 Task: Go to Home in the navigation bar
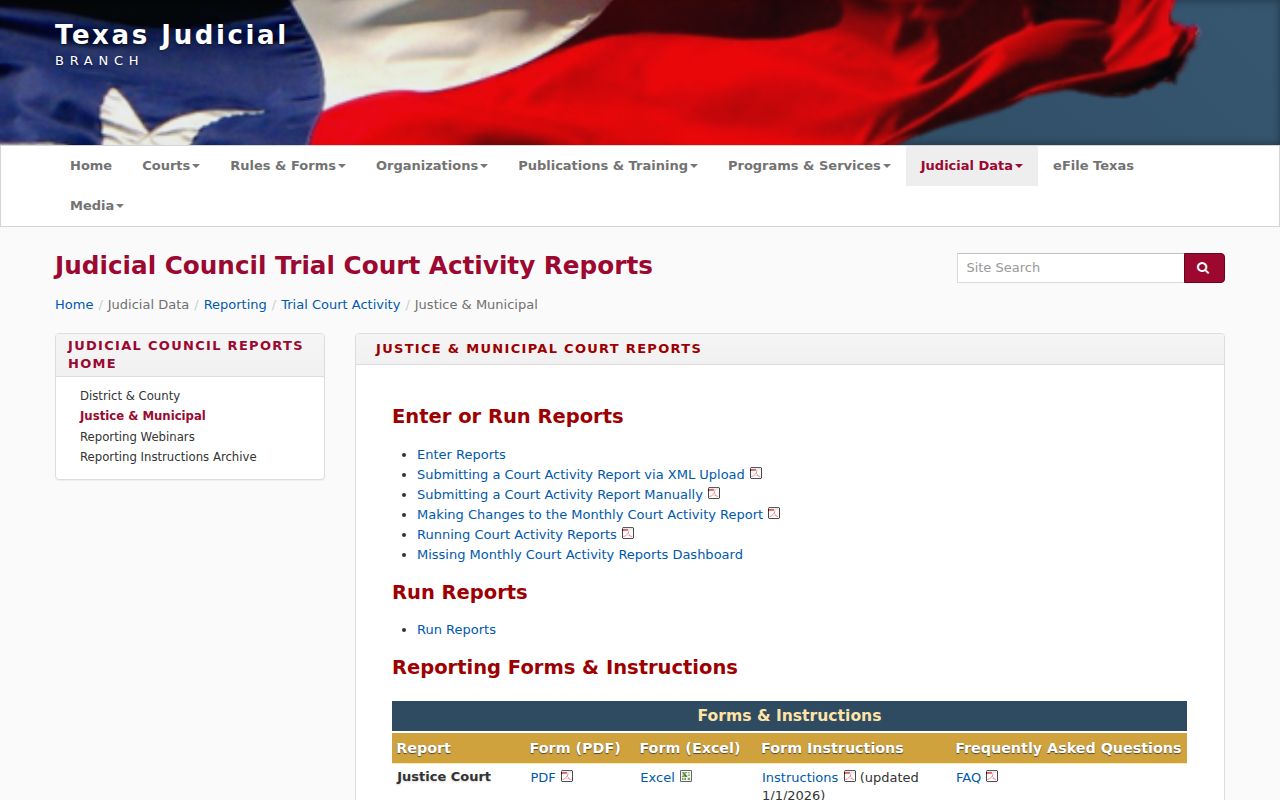point(91,166)
